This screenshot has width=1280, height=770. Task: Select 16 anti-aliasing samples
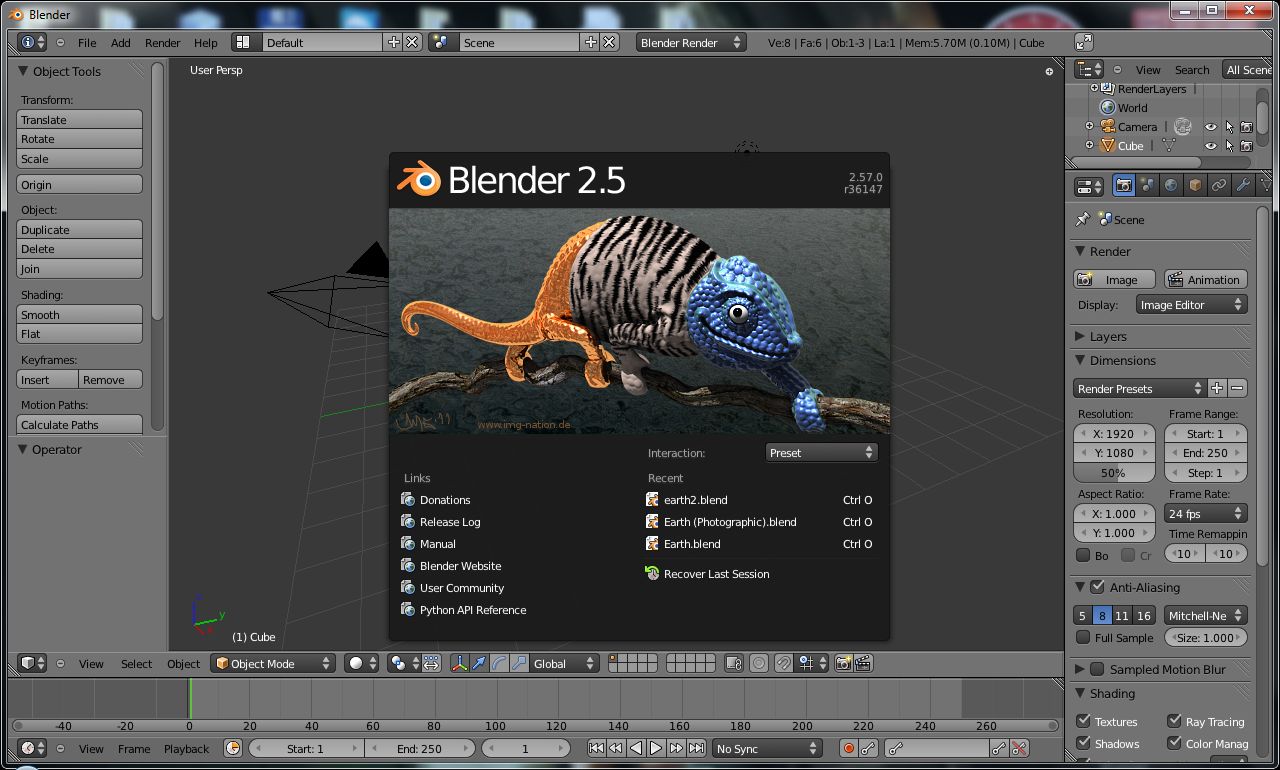click(1144, 616)
